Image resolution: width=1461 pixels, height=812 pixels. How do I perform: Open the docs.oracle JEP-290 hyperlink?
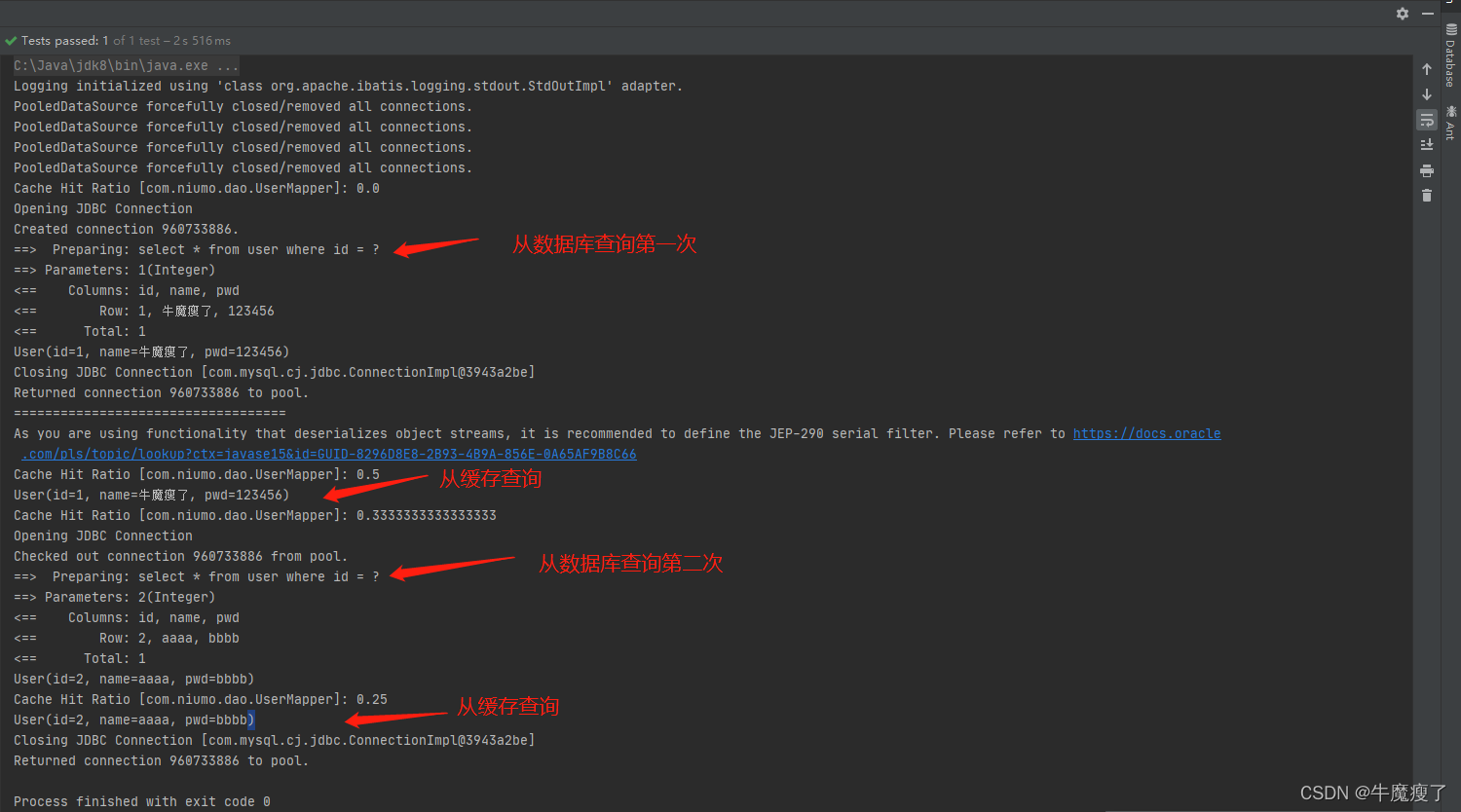click(x=1146, y=433)
